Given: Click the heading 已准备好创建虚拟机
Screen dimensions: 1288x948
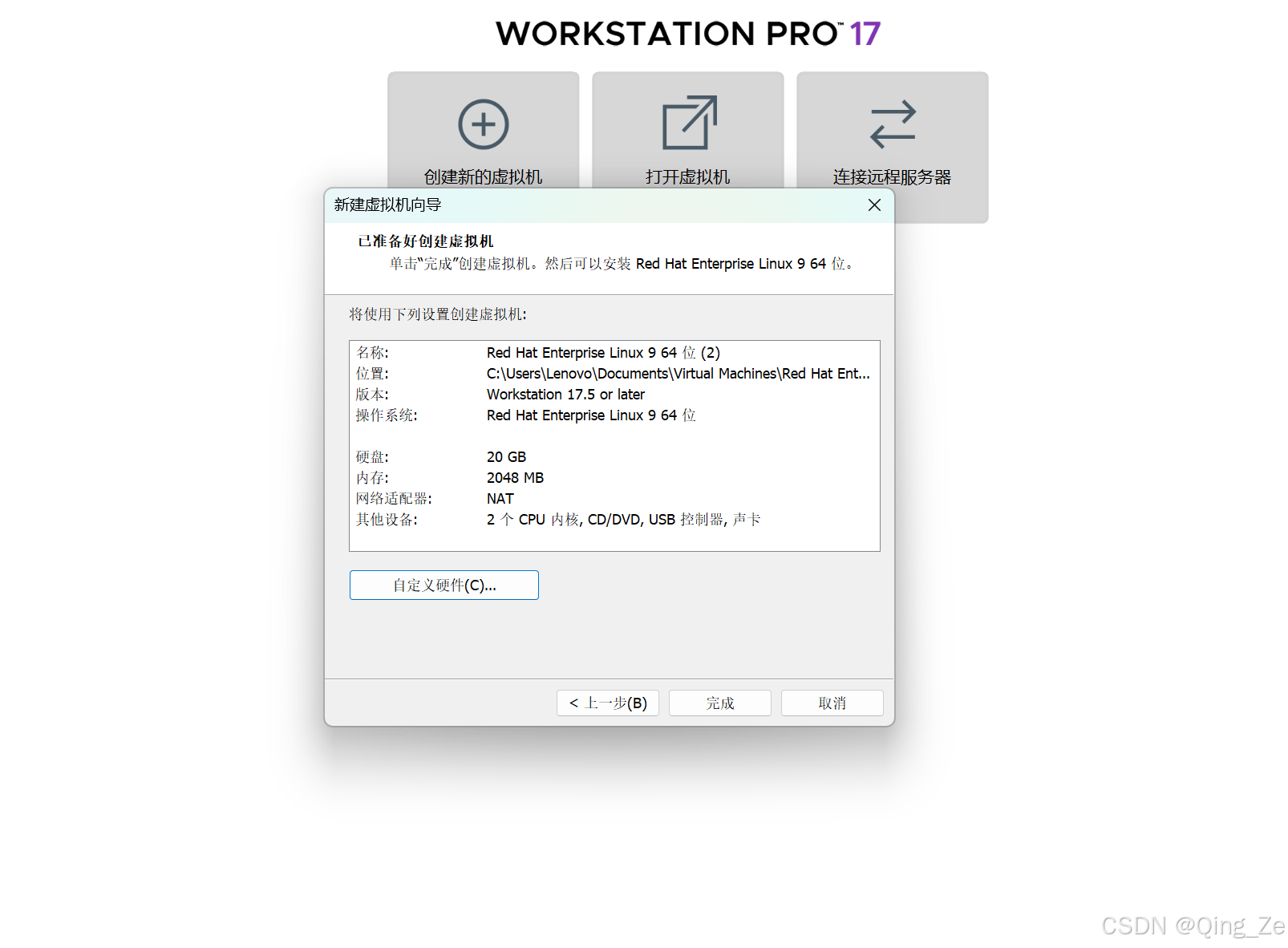Looking at the screenshot, I should coord(425,241).
